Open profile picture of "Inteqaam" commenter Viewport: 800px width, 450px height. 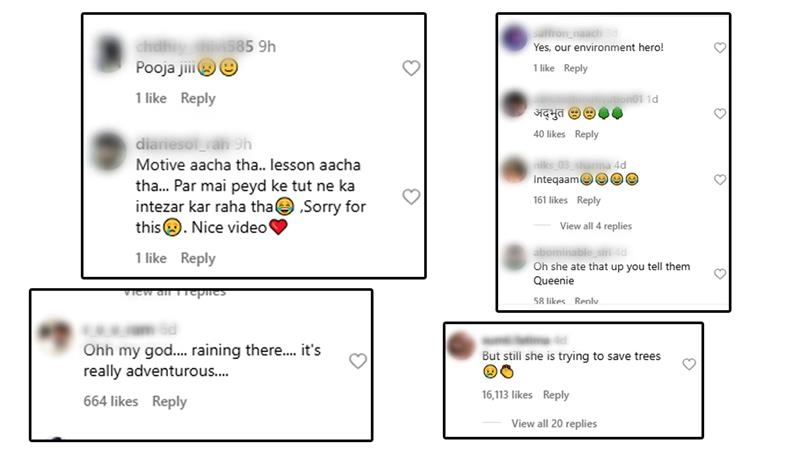pos(514,169)
